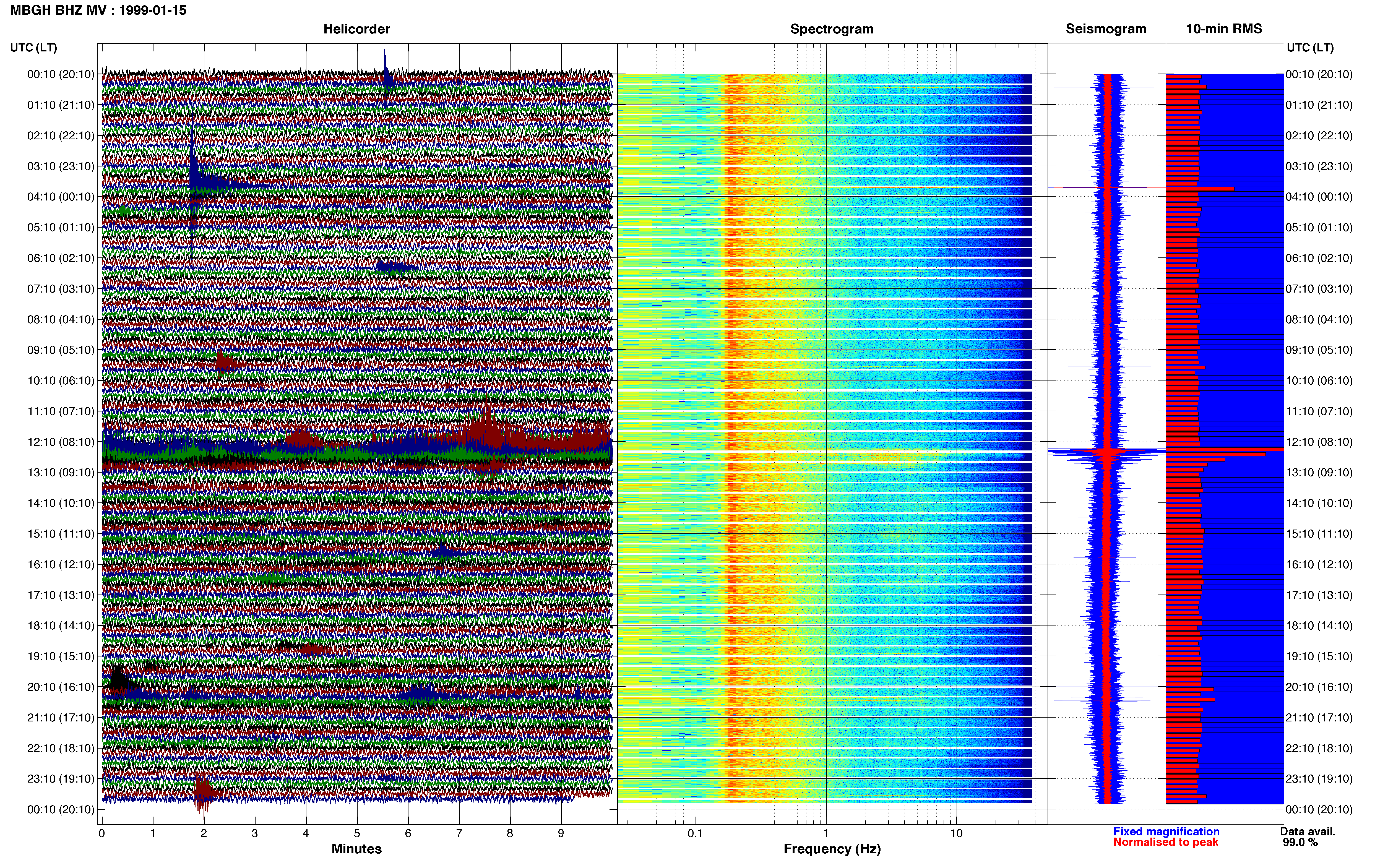Click right-axis time label 13:10 (09:10)
This screenshot has width=1388, height=868.
click(x=1319, y=473)
